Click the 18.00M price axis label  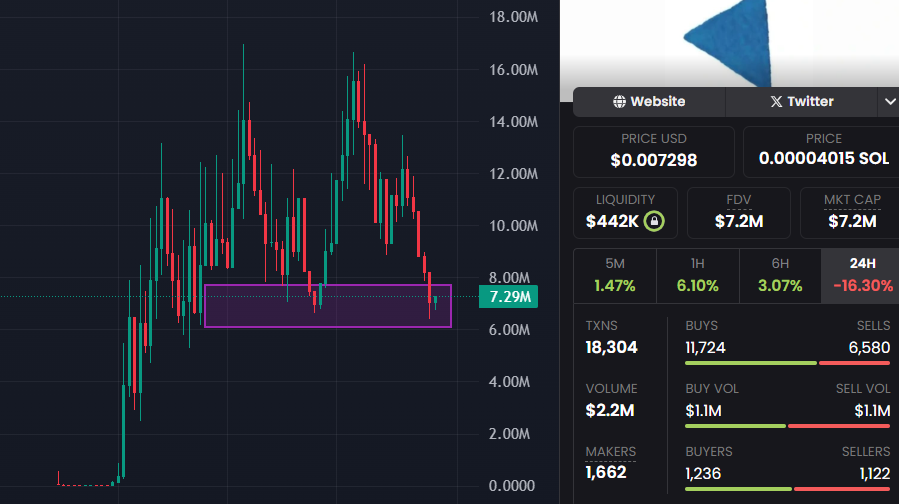[513, 17]
